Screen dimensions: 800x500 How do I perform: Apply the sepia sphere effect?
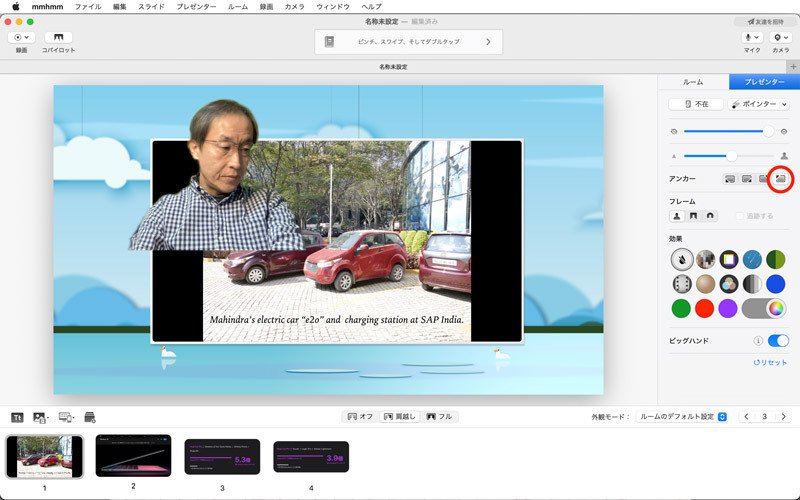pos(705,284)
